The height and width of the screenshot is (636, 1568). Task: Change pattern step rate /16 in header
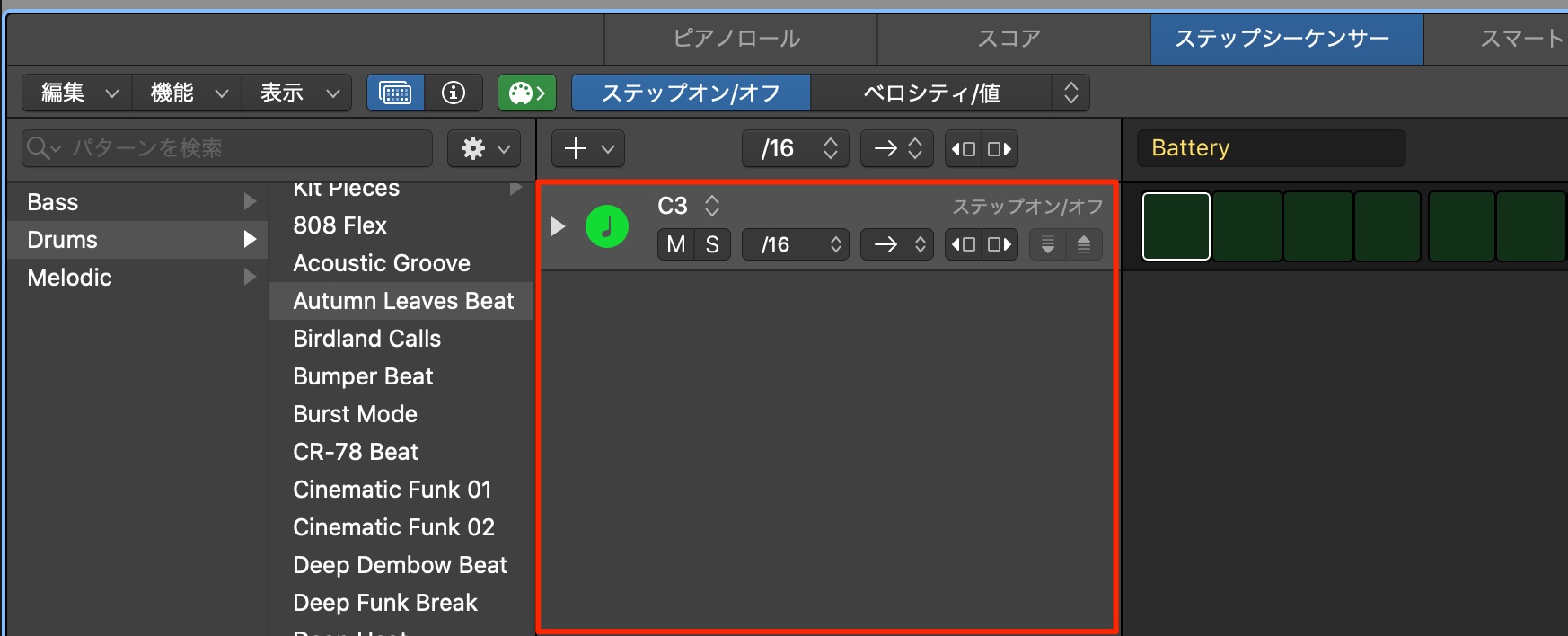click(x=796, y=149)
